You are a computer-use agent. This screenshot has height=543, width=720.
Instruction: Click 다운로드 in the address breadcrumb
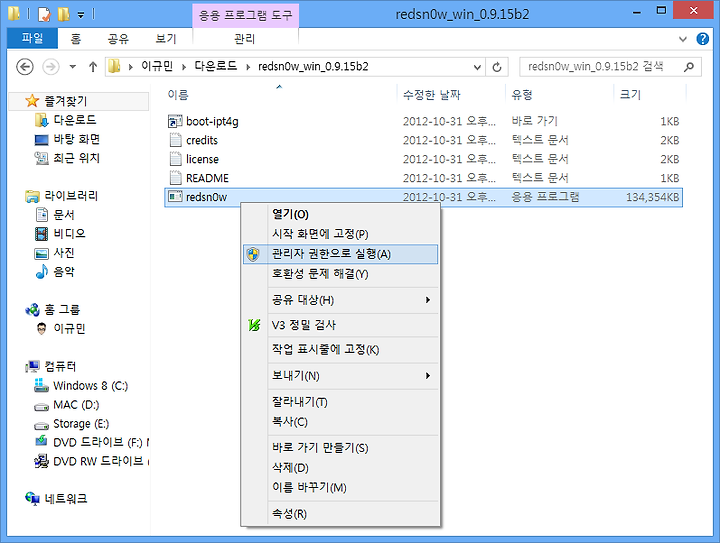215,67
